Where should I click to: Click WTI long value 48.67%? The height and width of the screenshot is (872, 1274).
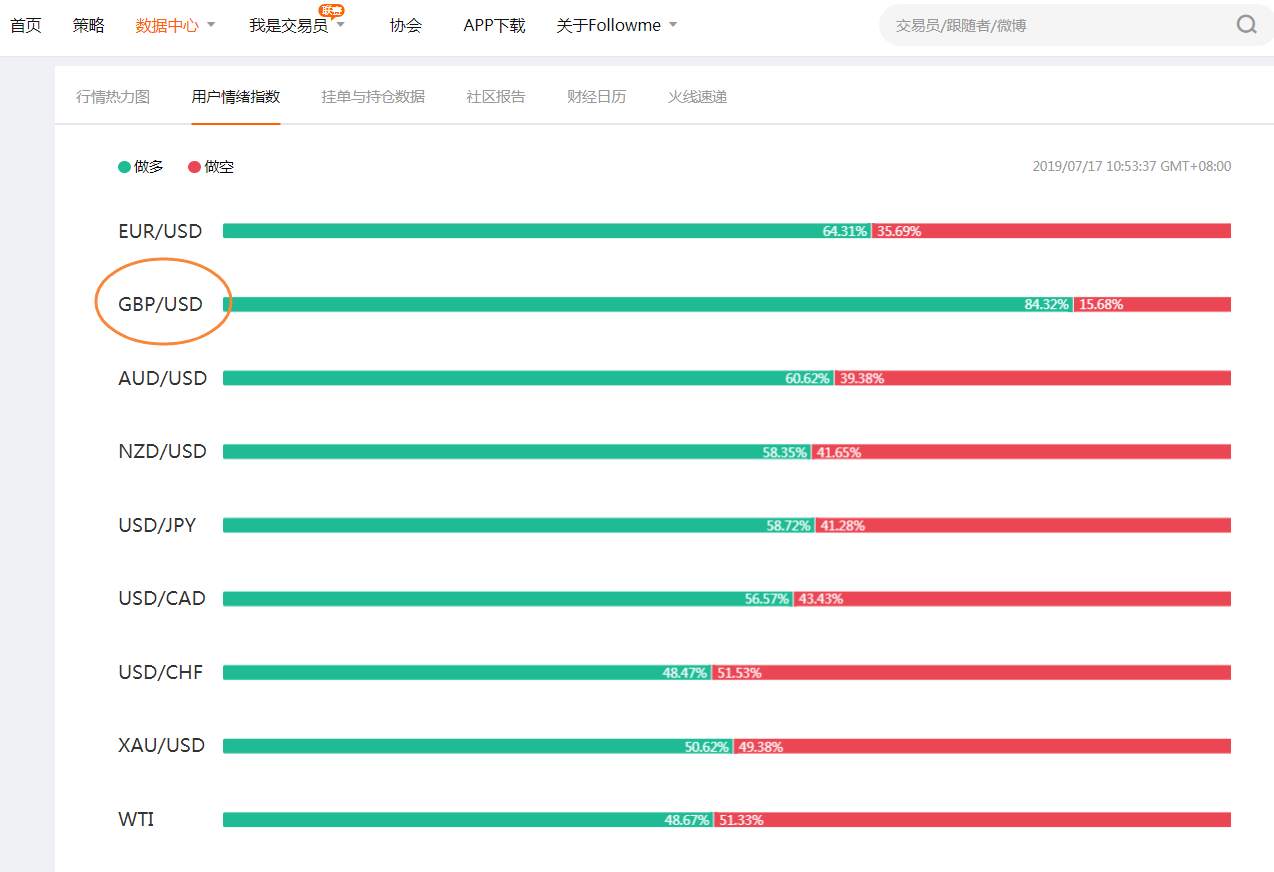(687, 820)
